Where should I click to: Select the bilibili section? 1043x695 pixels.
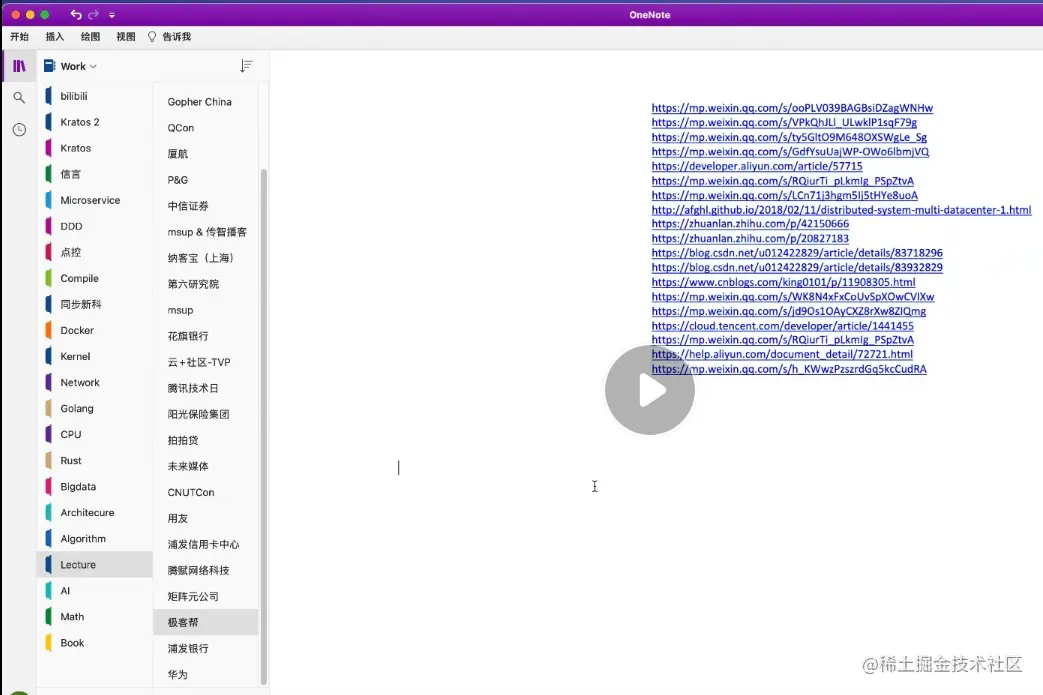94,96
